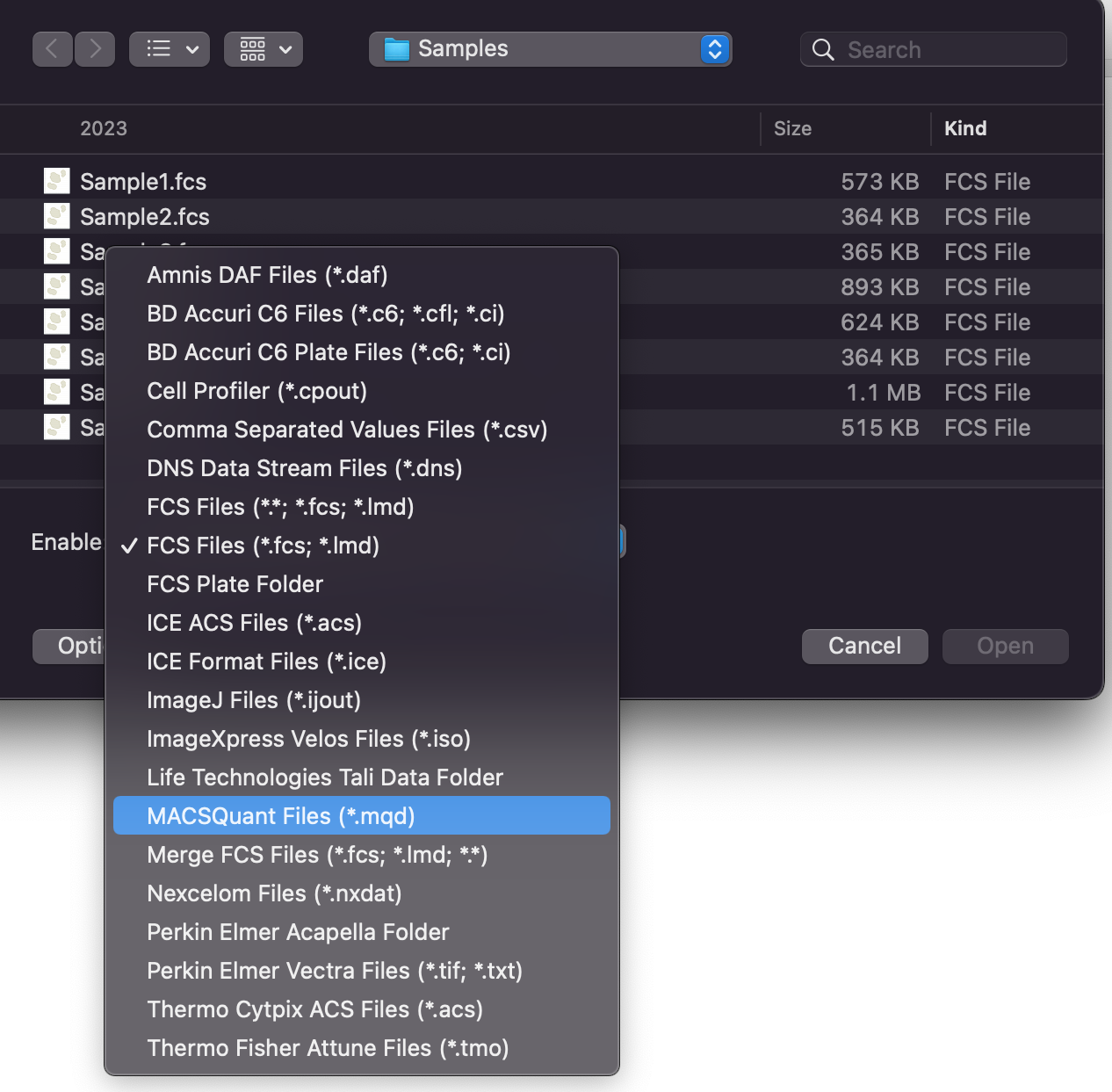Choose Merge FCS Files option
1112x1092 pixels.
click(362, 855)
